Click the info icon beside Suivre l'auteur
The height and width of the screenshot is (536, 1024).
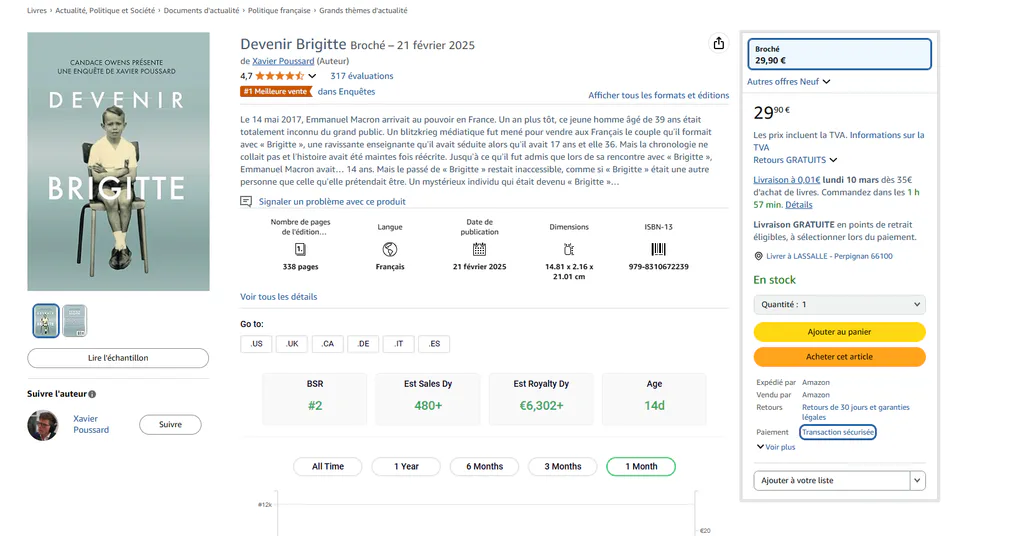coord(92,394)
